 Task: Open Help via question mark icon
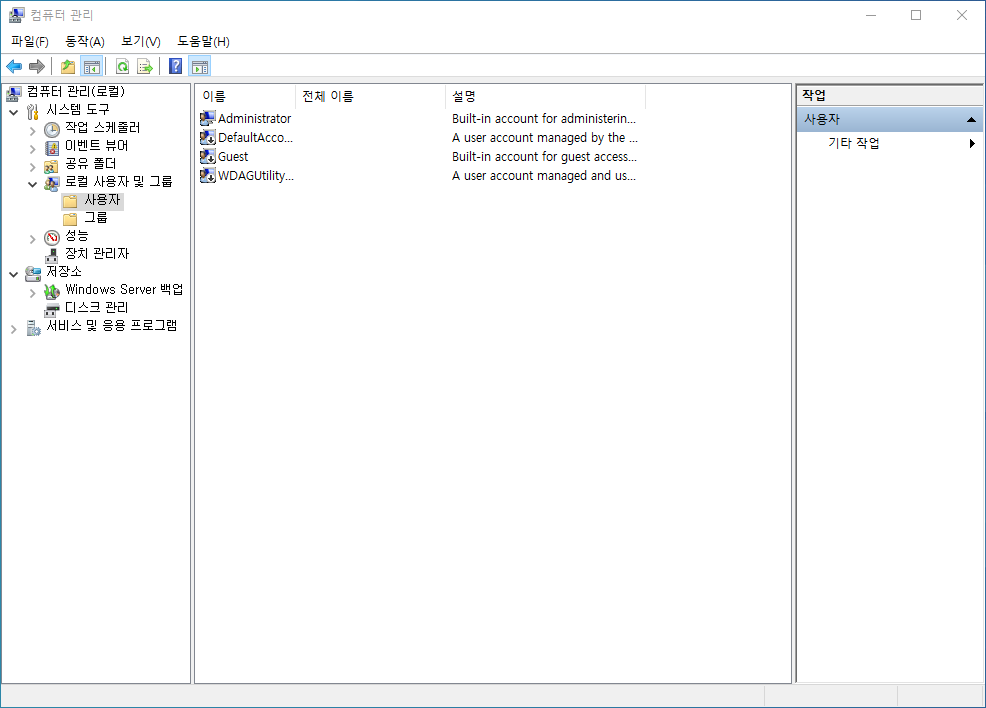click(175, 66)
